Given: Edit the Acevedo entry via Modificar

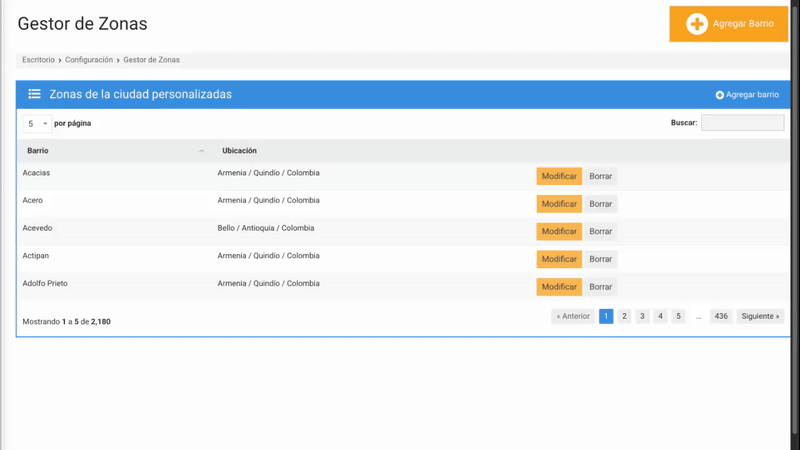Looking at the screenshot, I should pyautogui.click(x=559, y=231).
